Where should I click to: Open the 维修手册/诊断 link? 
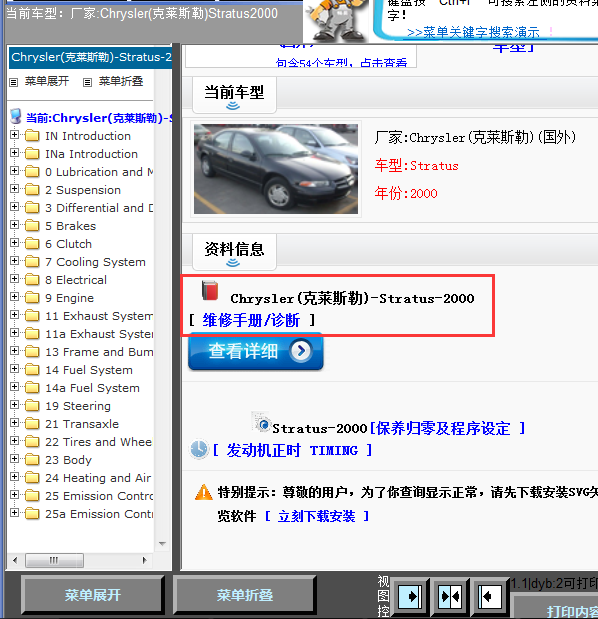251,320
